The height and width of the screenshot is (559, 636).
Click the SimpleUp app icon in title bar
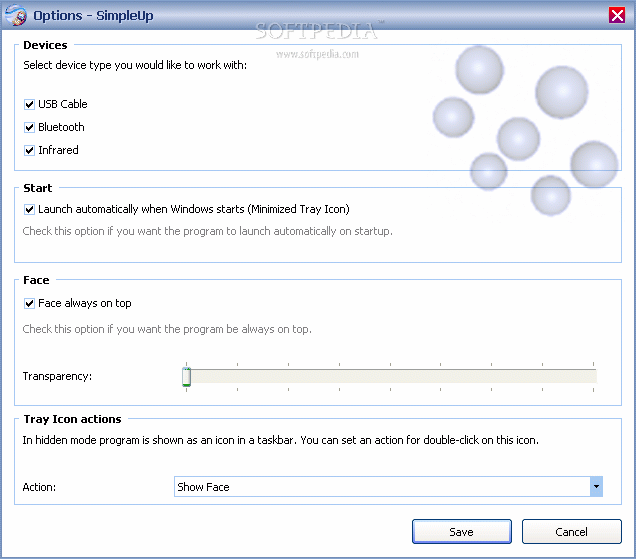15,15
